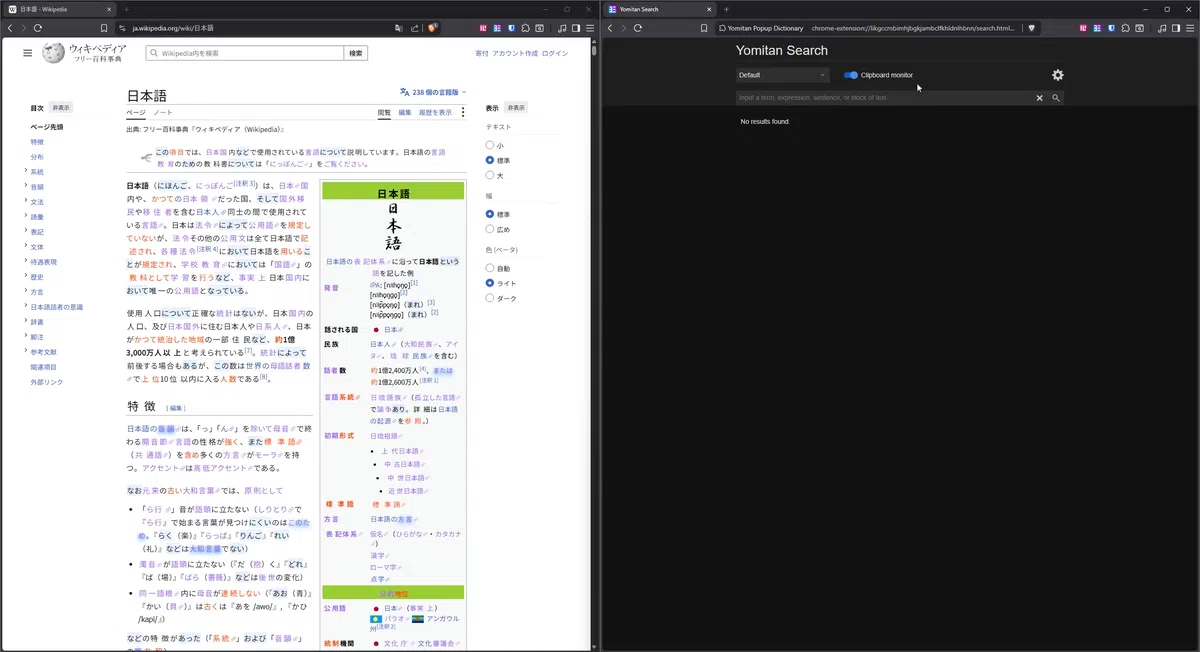Select color 自動 radio button
Image resolution: width=1200 pixels, height=652 pixels.
pos(490,268)
